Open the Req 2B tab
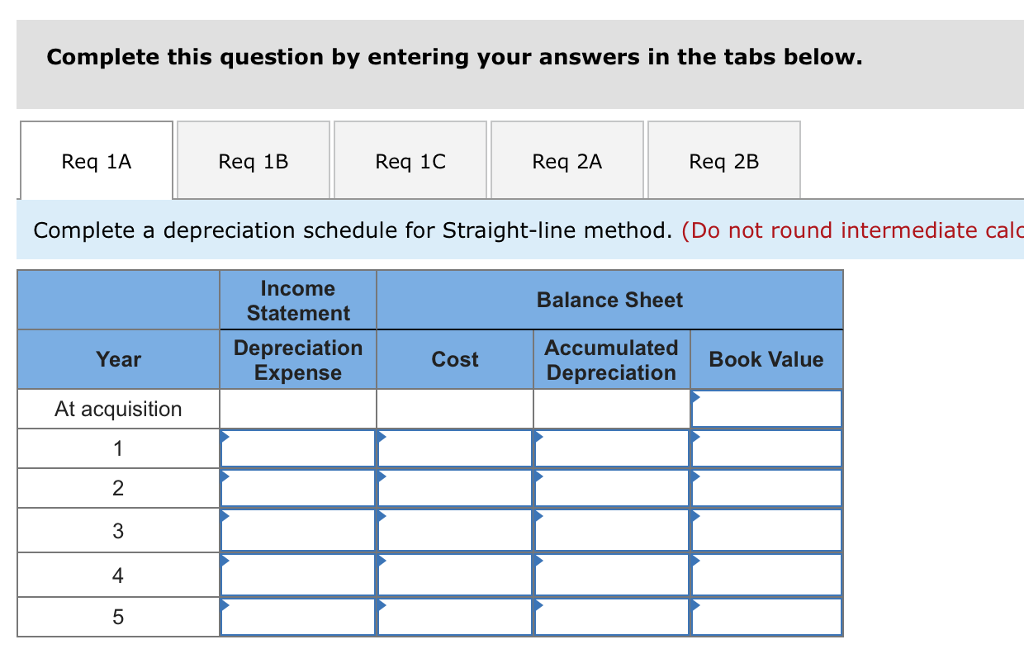Viewport: 1024px width, 649px height. [724, 161]
